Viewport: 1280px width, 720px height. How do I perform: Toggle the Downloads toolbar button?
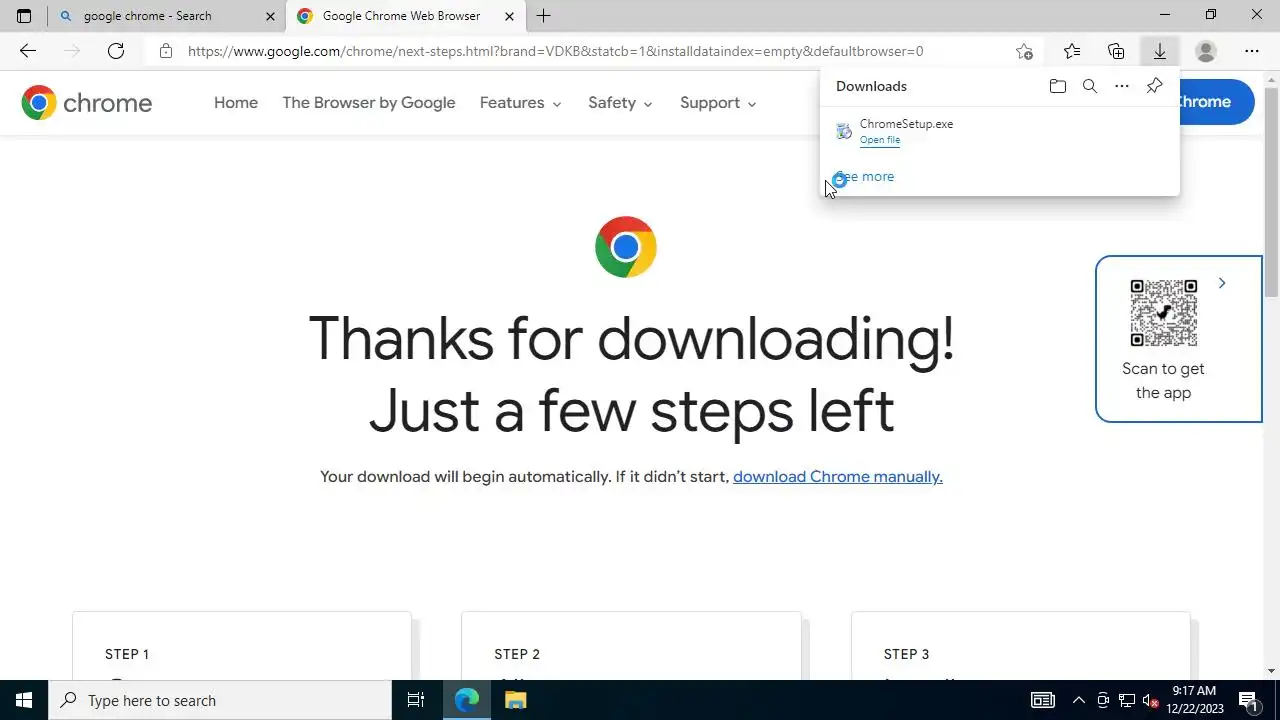tap(1160, 51)
